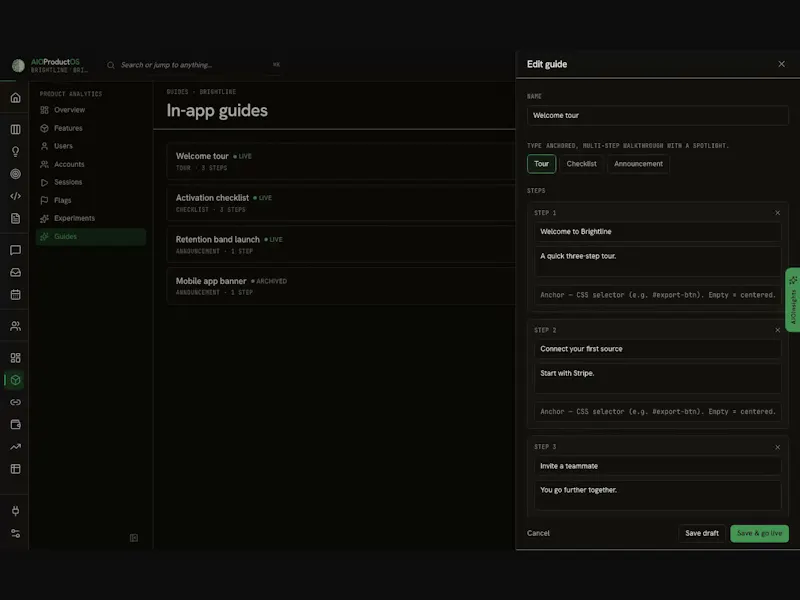Collapse the sidebar with the panel icon
Image resolution: width=800 pixels, height=600 pixels.
(134, 538)
